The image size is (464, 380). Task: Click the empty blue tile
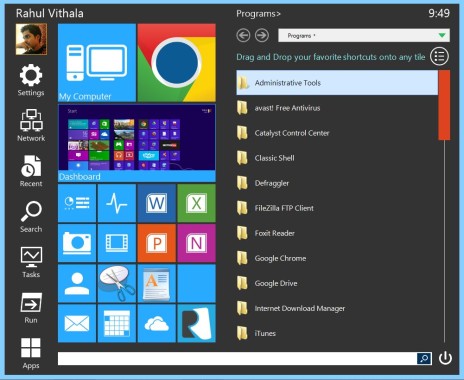pyautogui.click(x=197, y=283)
